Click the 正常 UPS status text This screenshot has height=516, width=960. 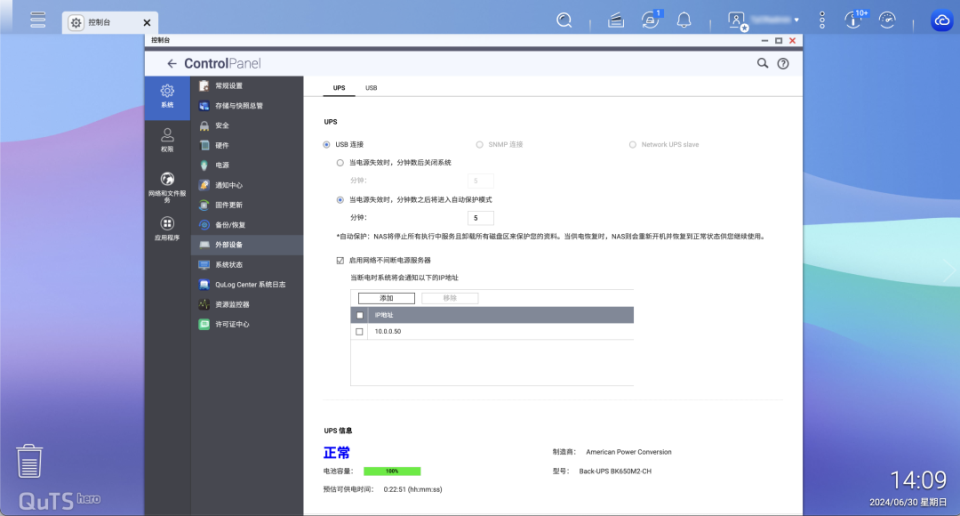click(337, 452)
